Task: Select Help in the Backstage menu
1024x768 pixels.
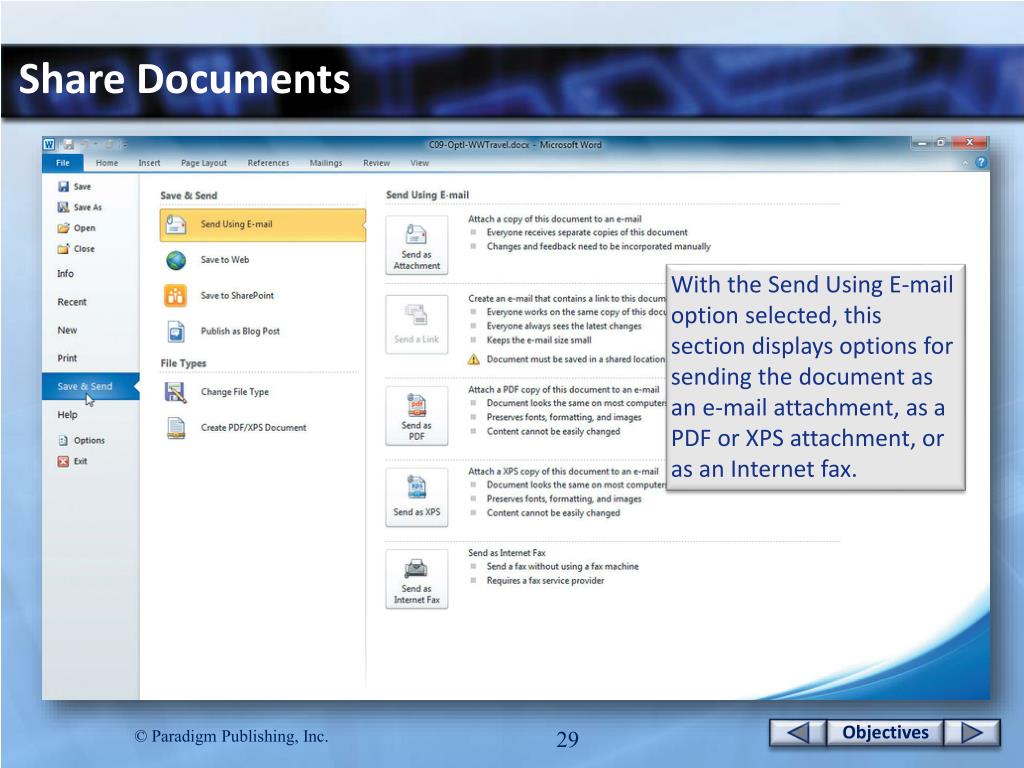Action: point(67,414)
